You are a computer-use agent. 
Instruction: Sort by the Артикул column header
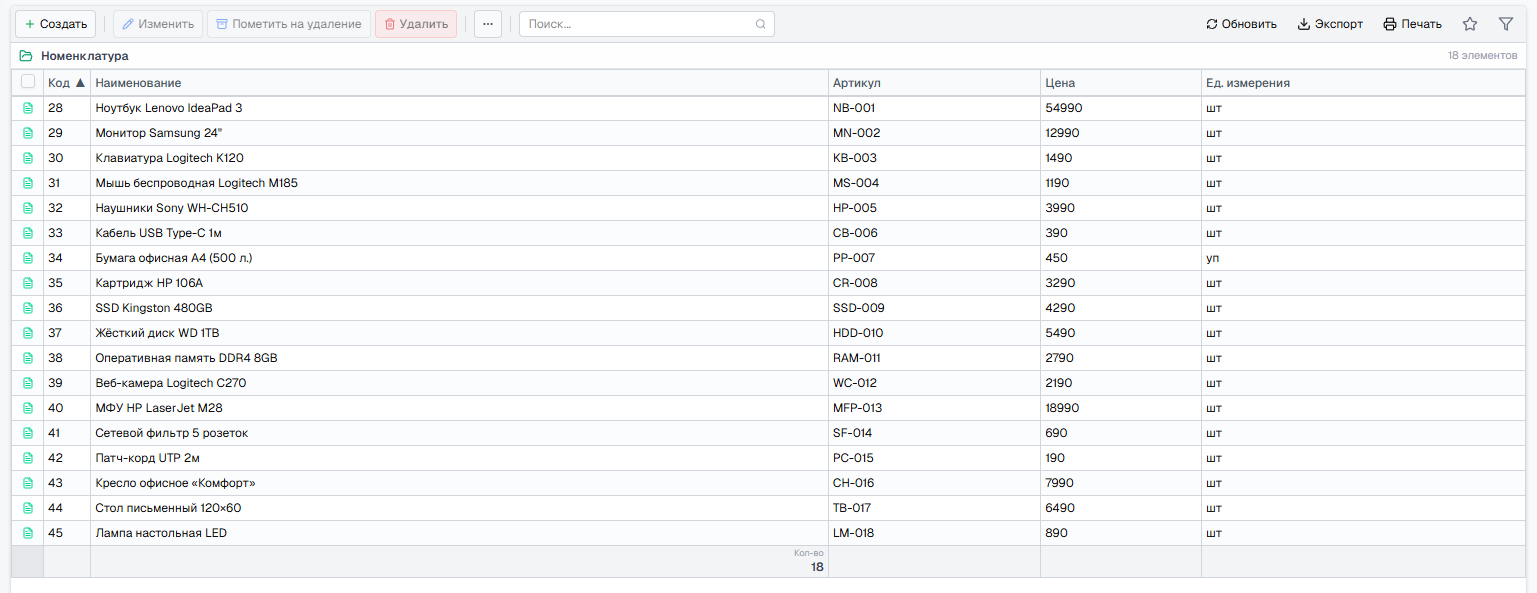934,83
